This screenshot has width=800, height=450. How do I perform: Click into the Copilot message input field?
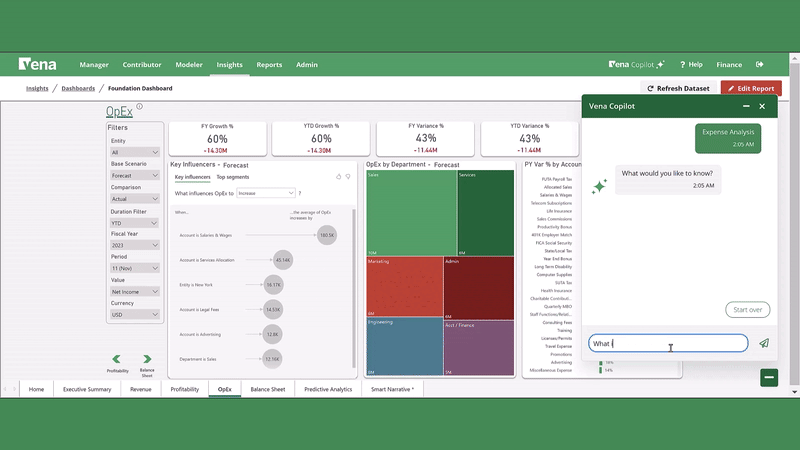[668, 343]
